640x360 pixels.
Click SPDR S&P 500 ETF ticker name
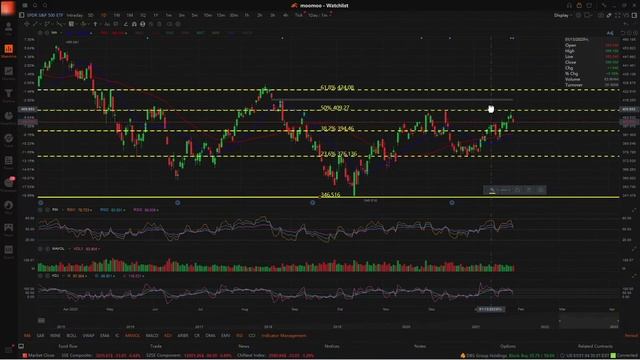(x=45, y=15)
